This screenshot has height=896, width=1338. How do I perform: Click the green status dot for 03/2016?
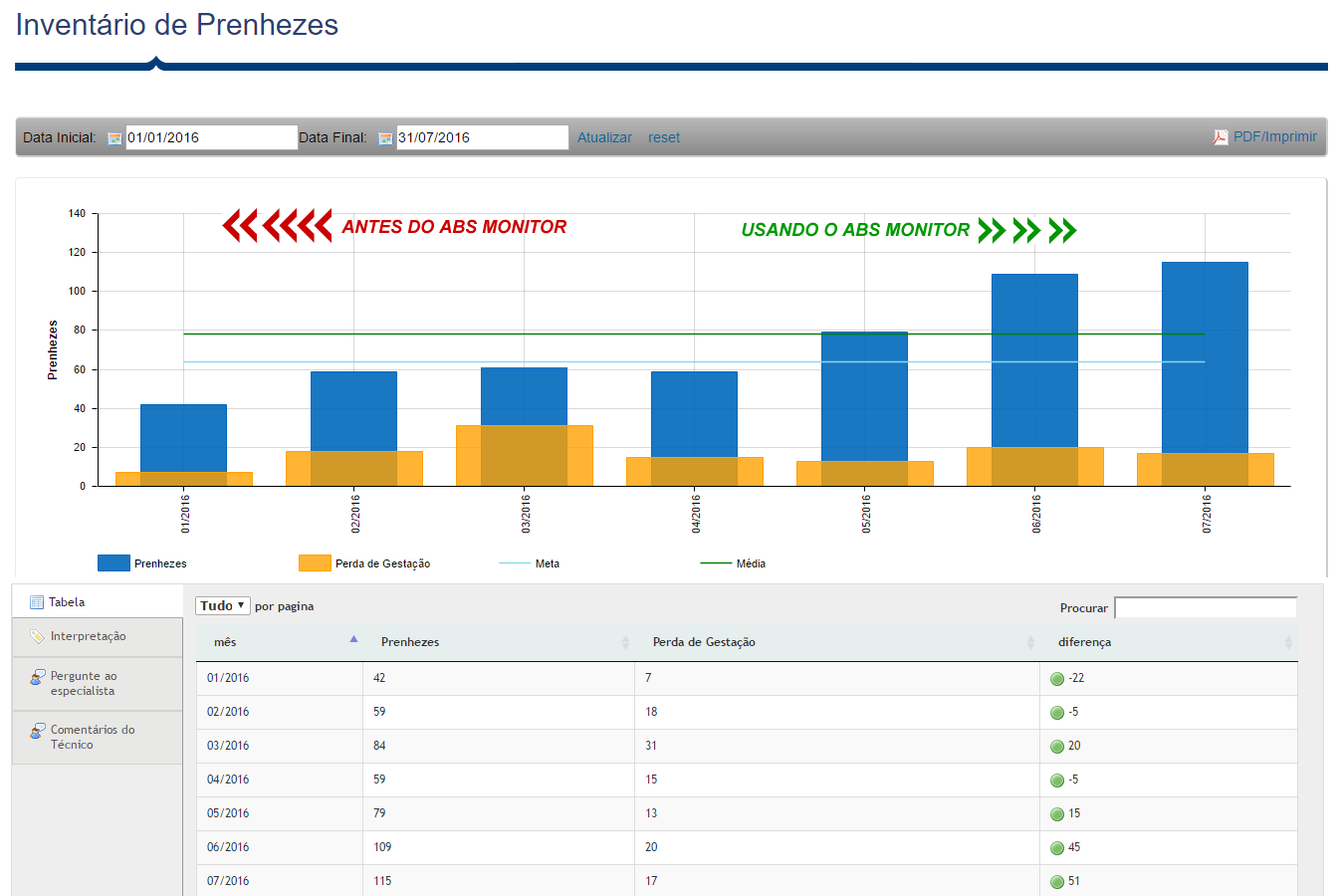1057,747
